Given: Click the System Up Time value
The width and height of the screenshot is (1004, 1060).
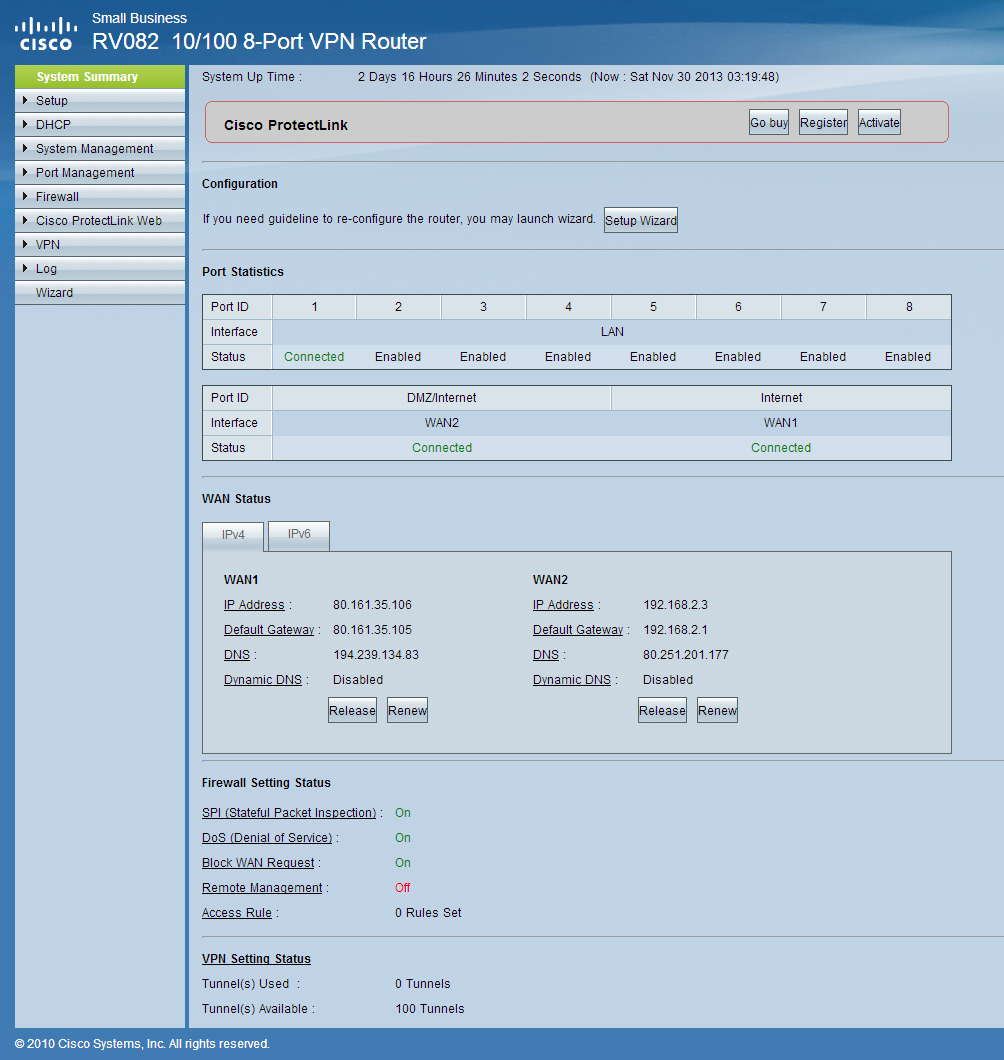Looking at the screenshot, I should click(x=569, y=77).
